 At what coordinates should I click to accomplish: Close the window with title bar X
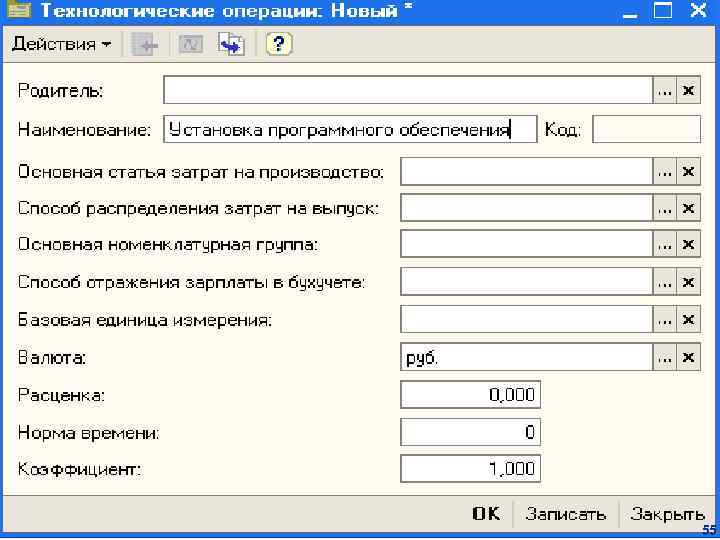pos(698,10)
